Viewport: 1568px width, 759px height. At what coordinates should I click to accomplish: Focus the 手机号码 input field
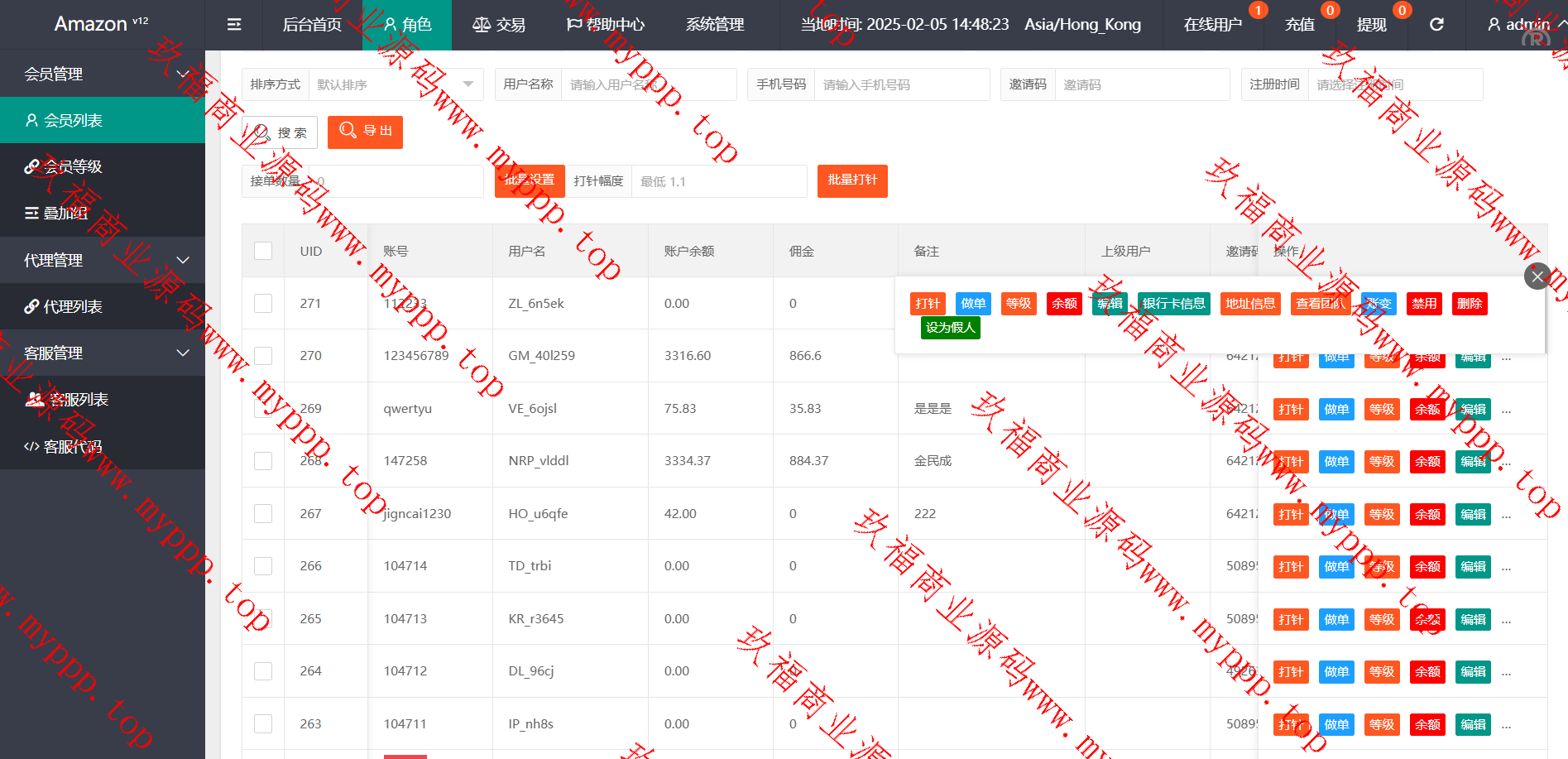point(901,84)
